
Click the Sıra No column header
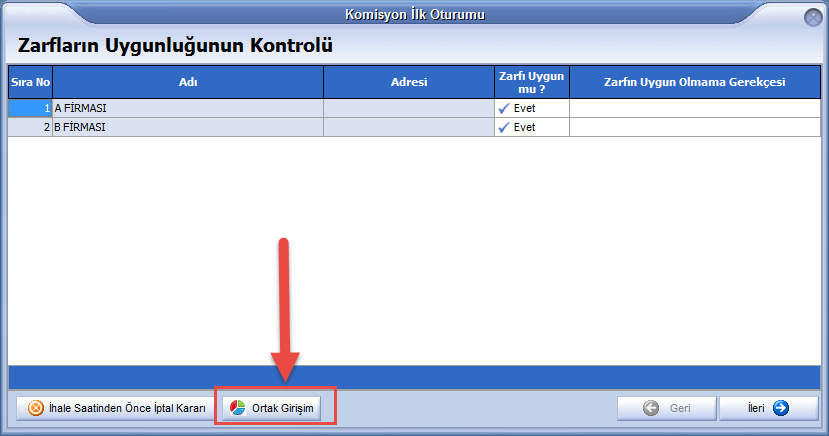tap(30, 83)
